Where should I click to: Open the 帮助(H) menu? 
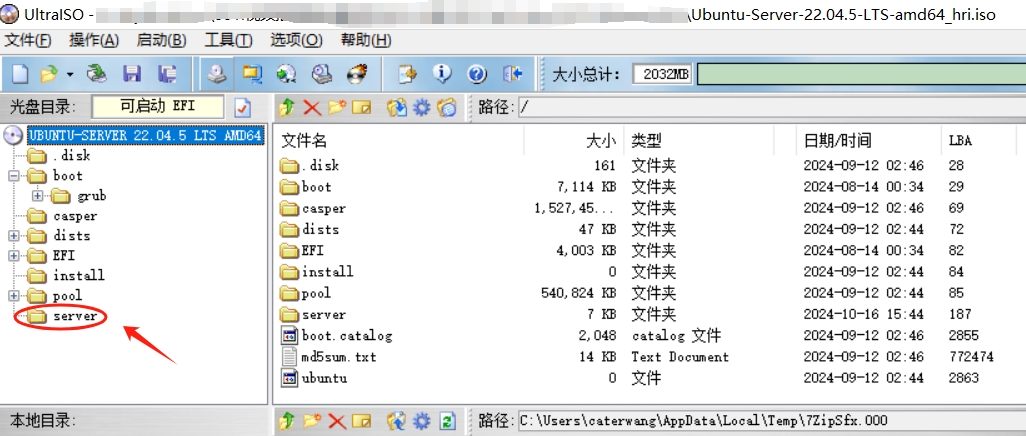(366, 41)
